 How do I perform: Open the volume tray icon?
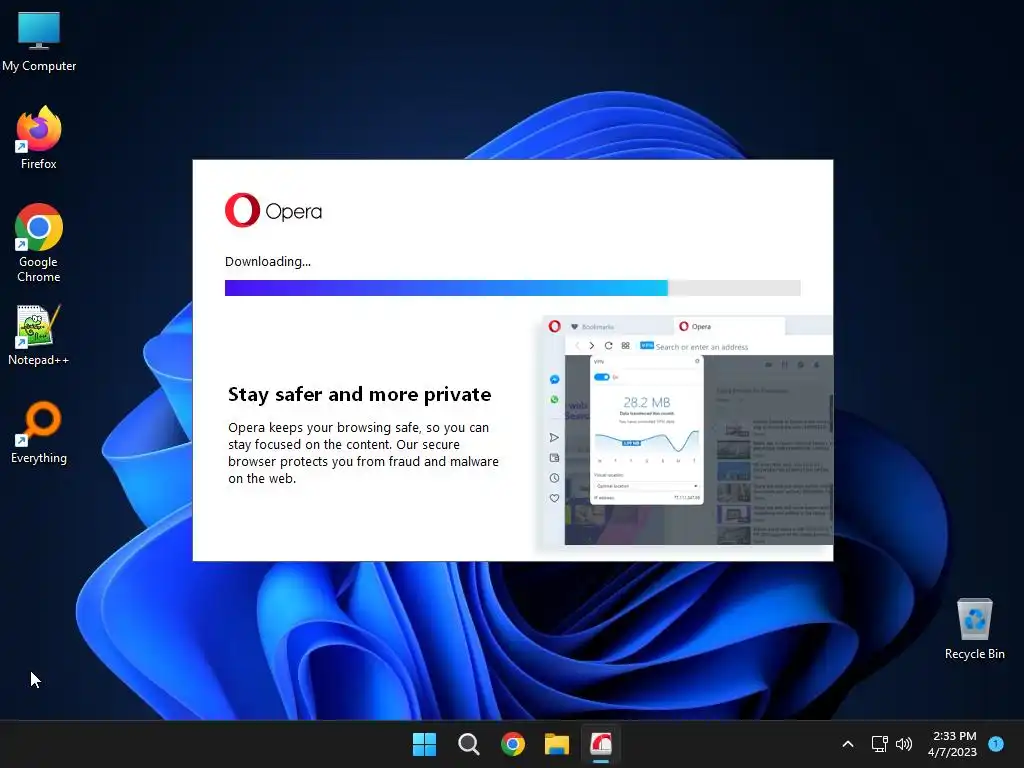point(904,744)
